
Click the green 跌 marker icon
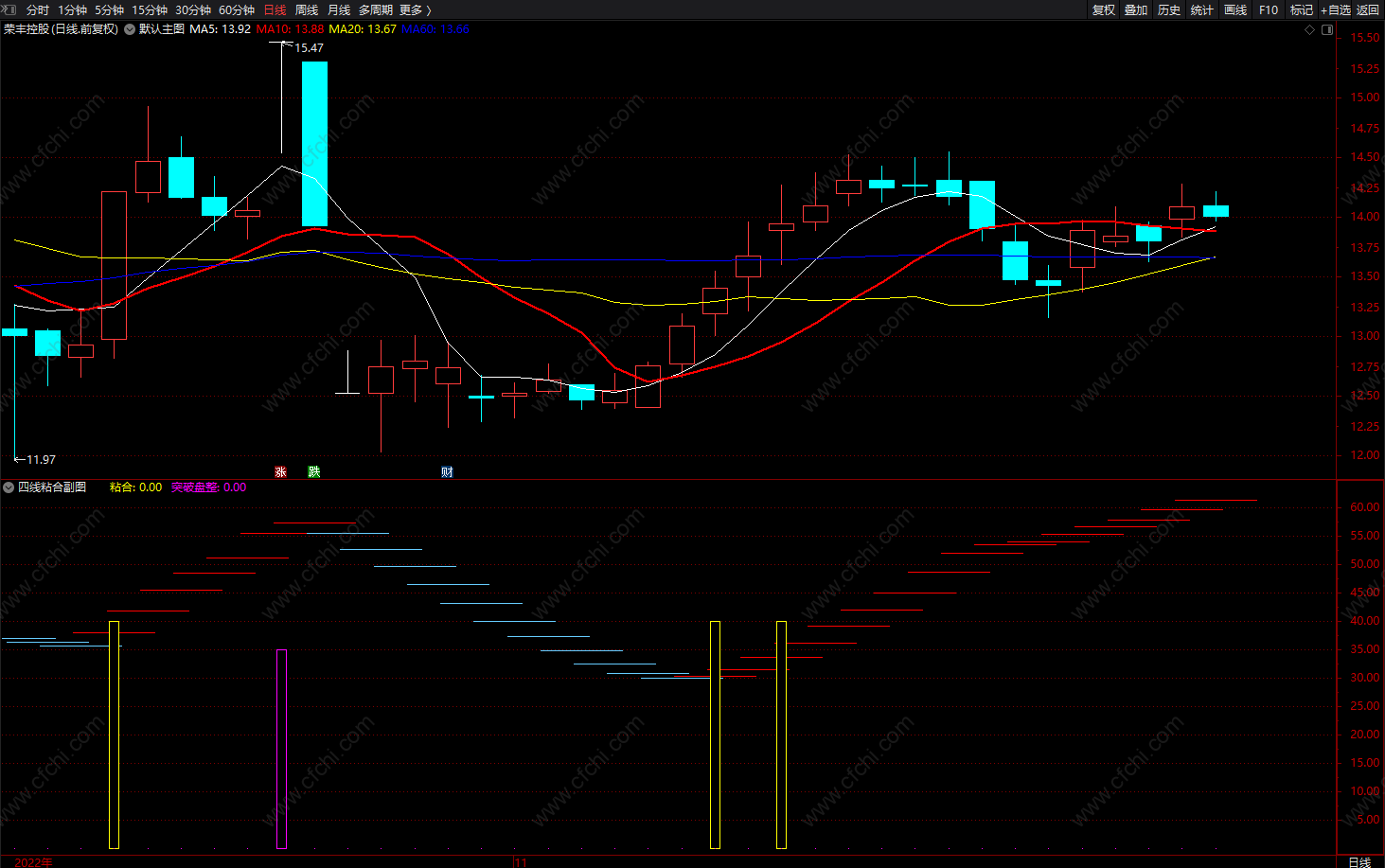[314, 471]
